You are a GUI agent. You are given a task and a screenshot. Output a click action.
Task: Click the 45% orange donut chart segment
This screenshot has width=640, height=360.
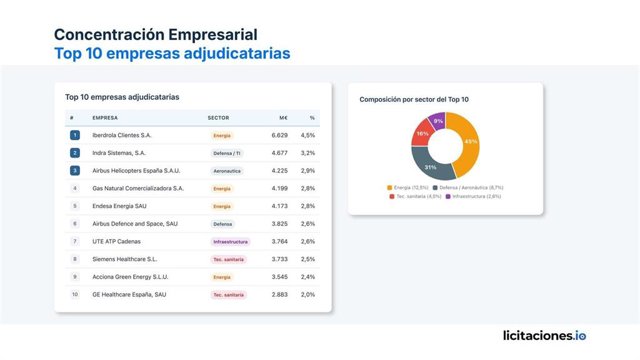(465, 143)
